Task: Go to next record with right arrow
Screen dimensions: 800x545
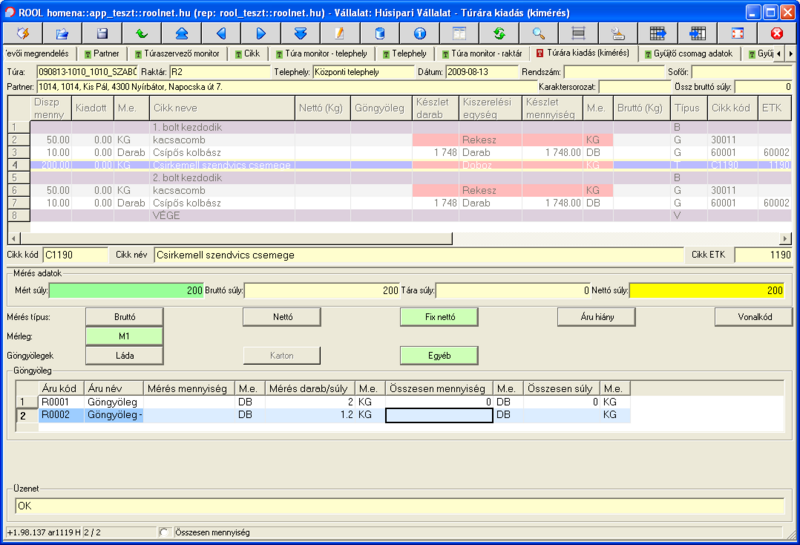Action: tap(260, 34)
